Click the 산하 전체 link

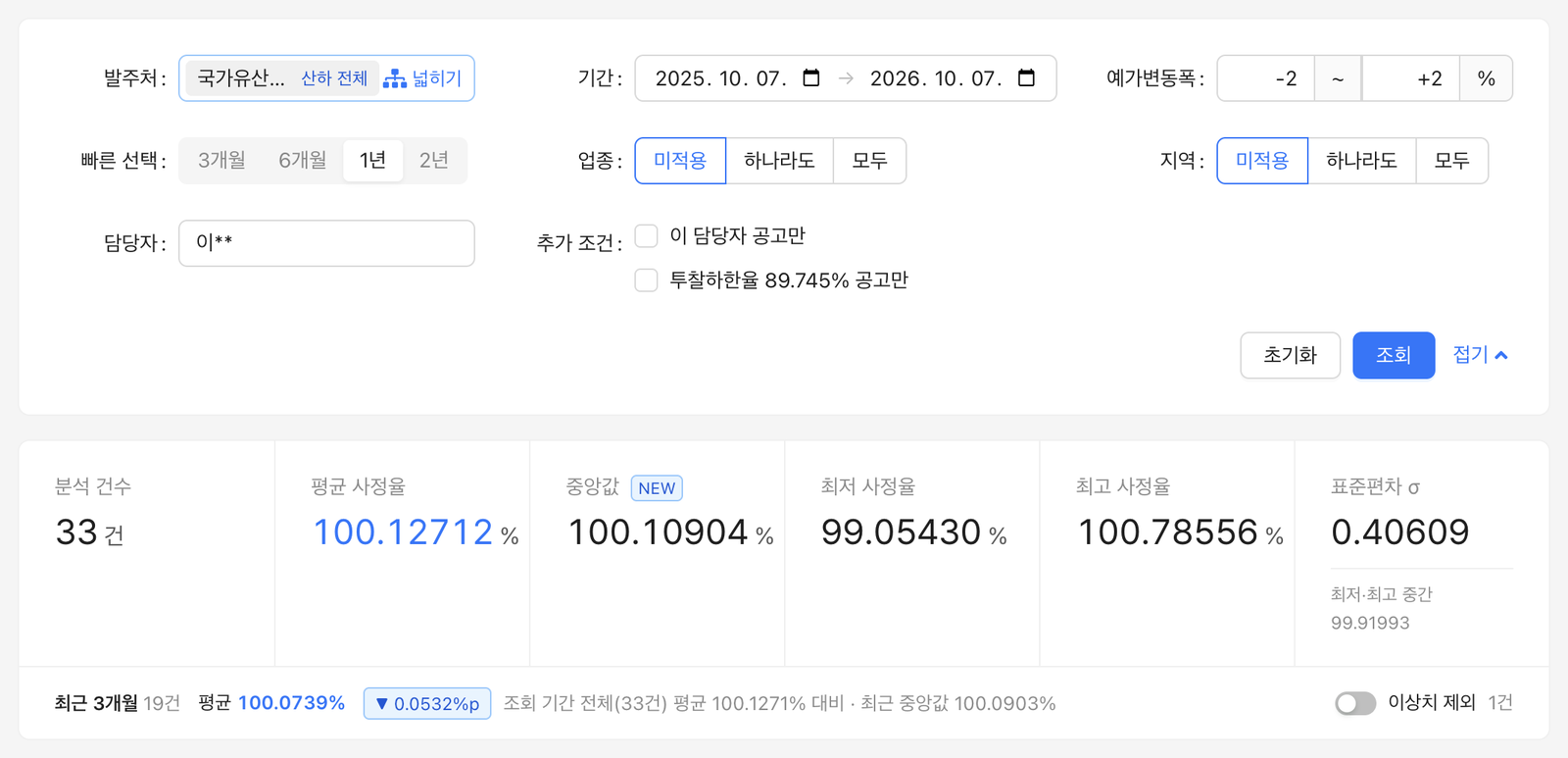tap(334, 78)
